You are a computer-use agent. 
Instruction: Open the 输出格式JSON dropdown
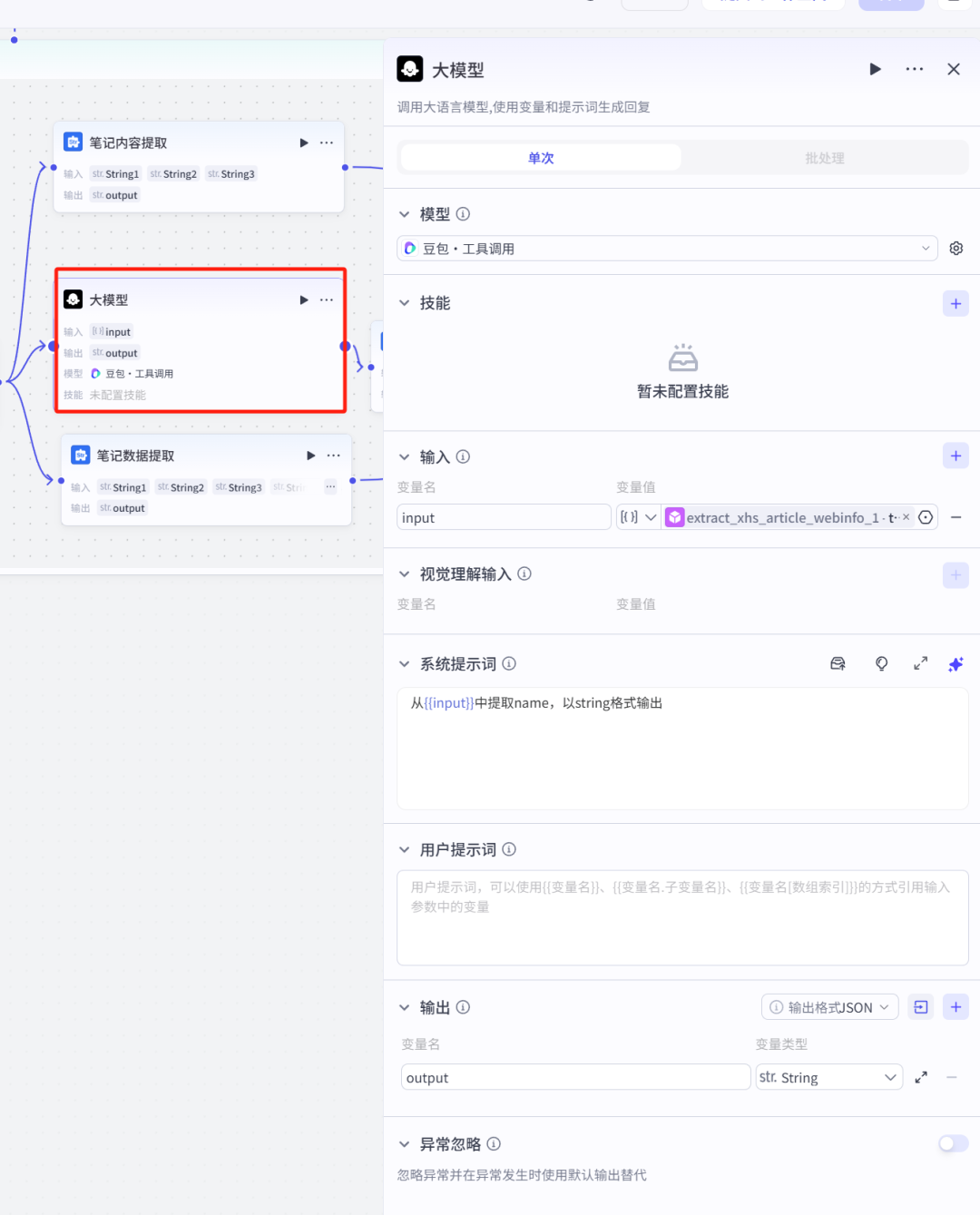pos(828,1006)
